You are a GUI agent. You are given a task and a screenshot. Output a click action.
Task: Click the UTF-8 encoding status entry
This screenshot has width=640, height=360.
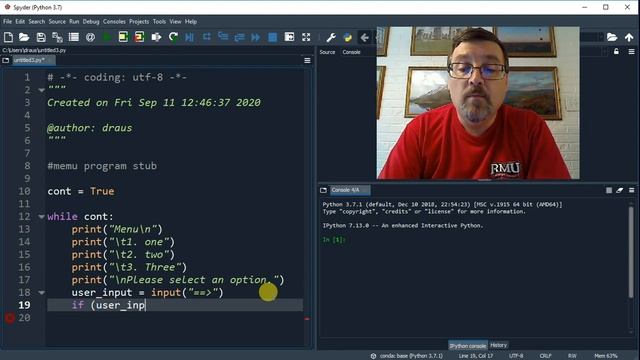click(x=516, y=356)
